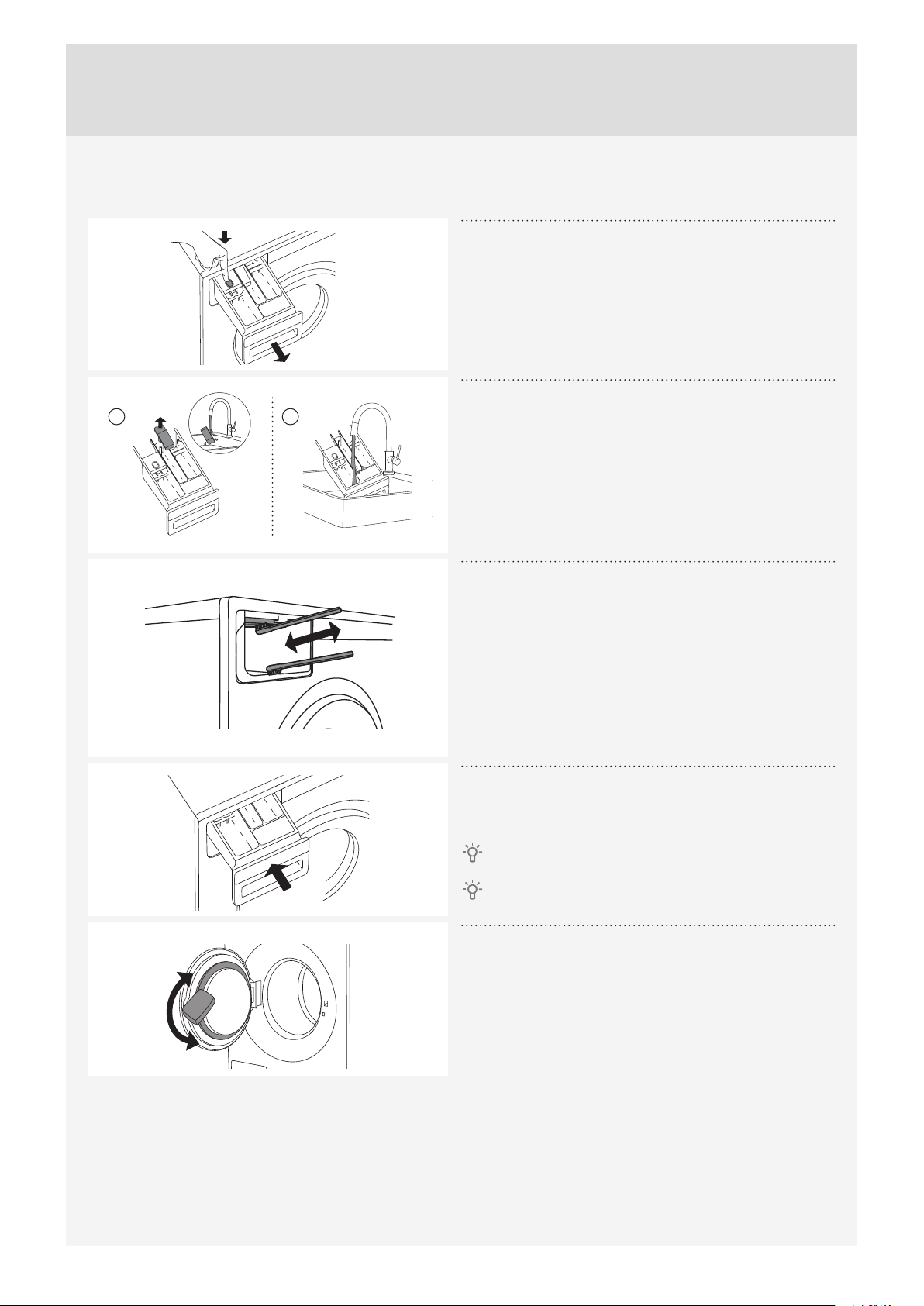The height and width of the screenshot is (1306, 924).
Task: Select the siphon removal illustration
Action: 180,464
